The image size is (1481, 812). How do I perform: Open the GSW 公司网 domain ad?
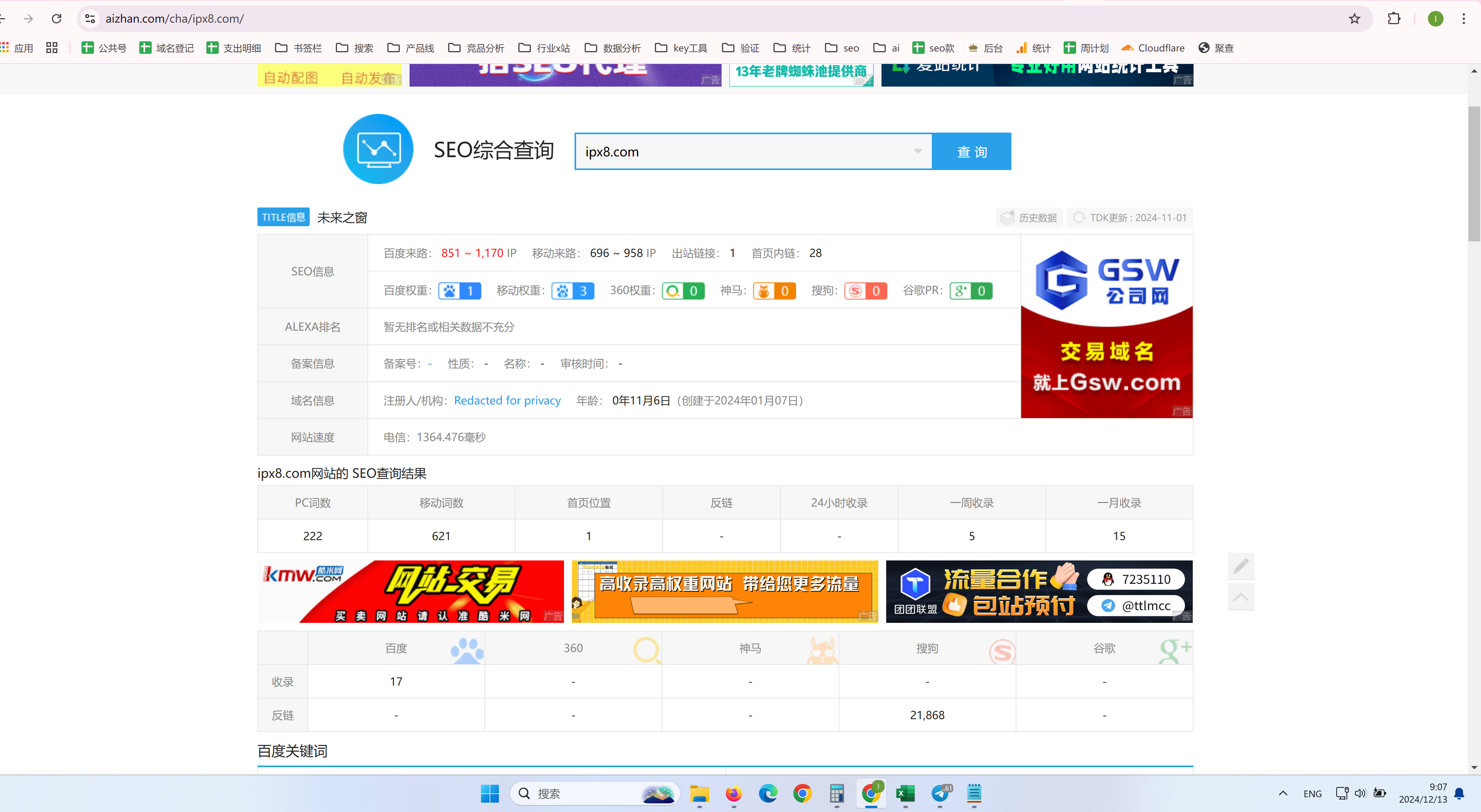1106,326
